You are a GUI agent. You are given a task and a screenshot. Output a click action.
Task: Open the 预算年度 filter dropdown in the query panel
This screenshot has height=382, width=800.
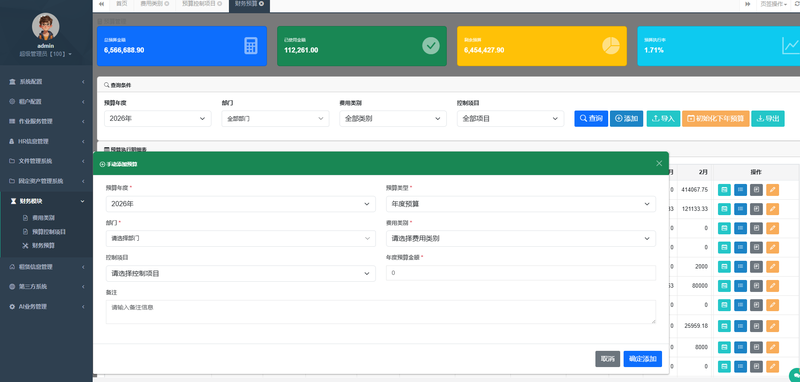tap(158, 119)
